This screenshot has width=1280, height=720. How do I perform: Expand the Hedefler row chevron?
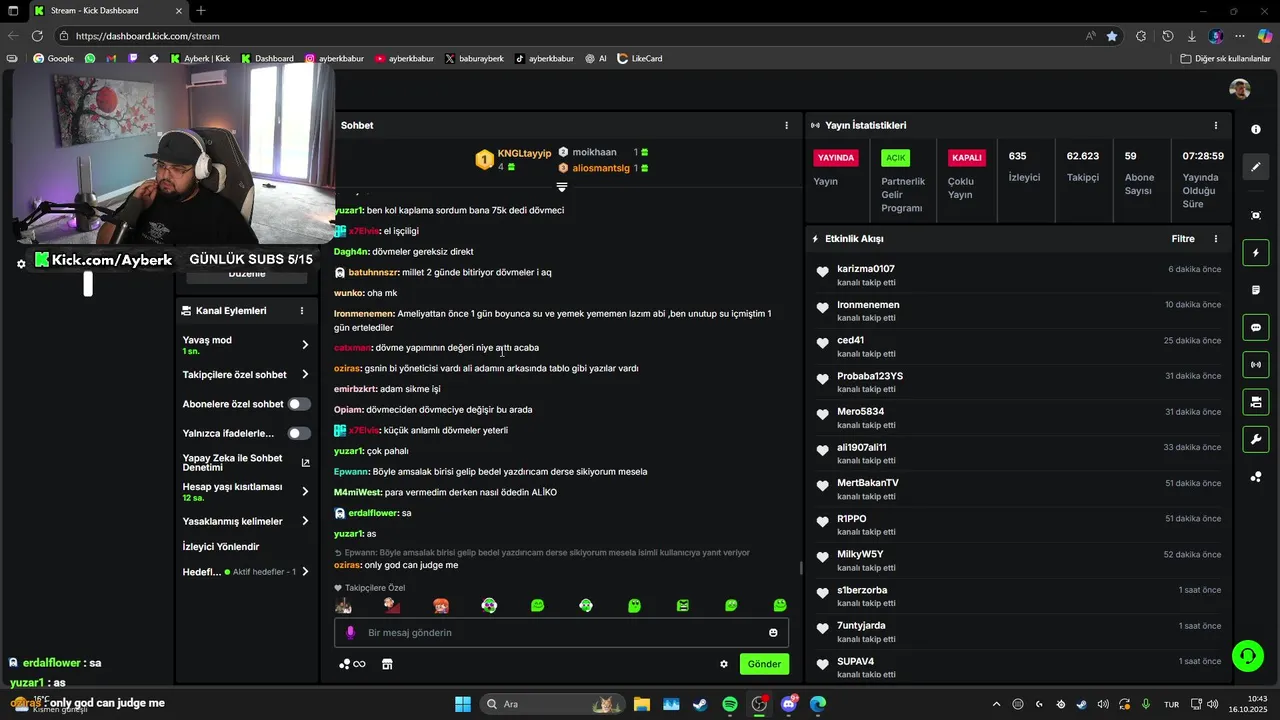click(305, 572)
